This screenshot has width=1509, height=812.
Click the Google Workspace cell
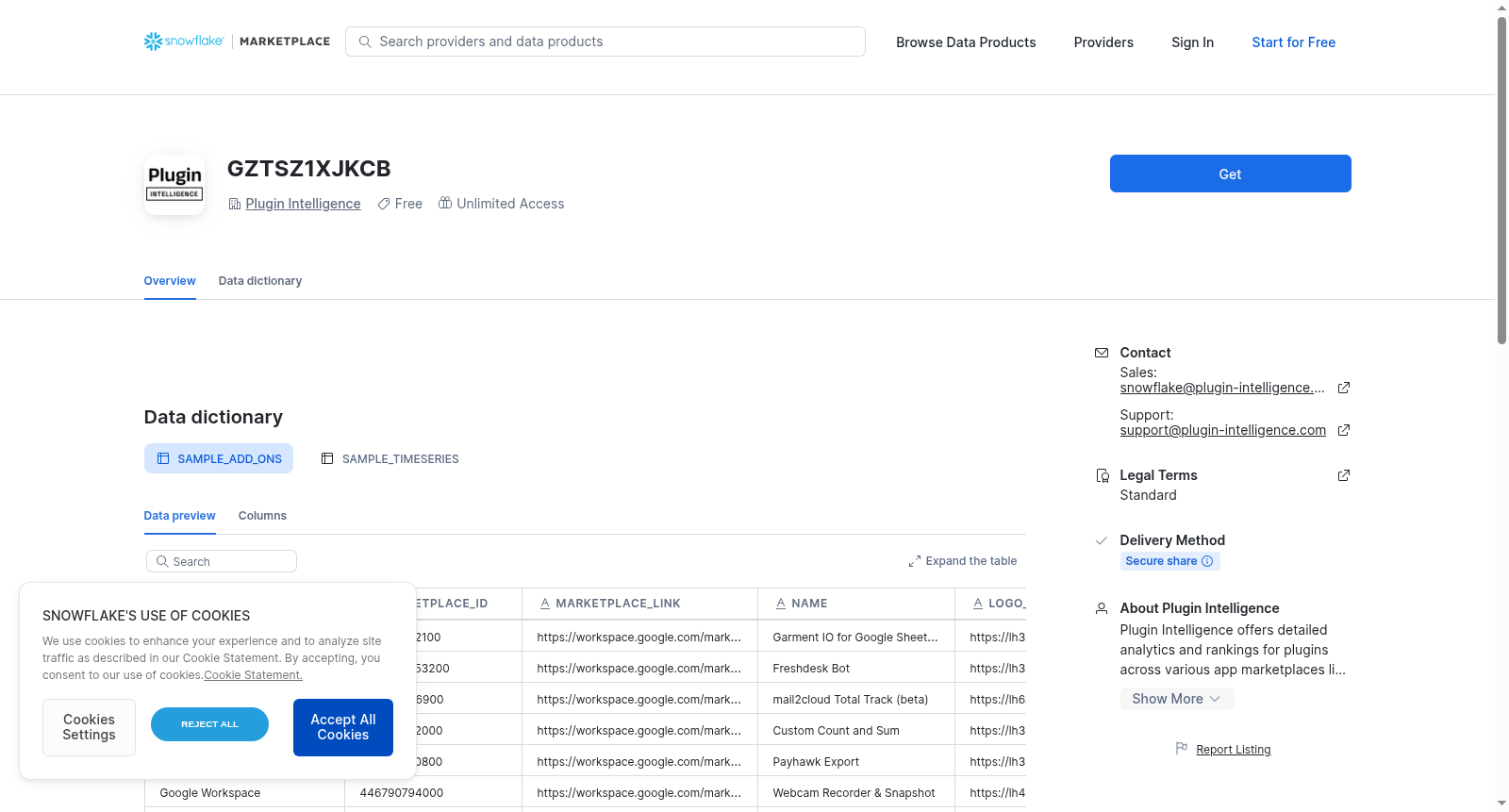(x=244, y=792)
